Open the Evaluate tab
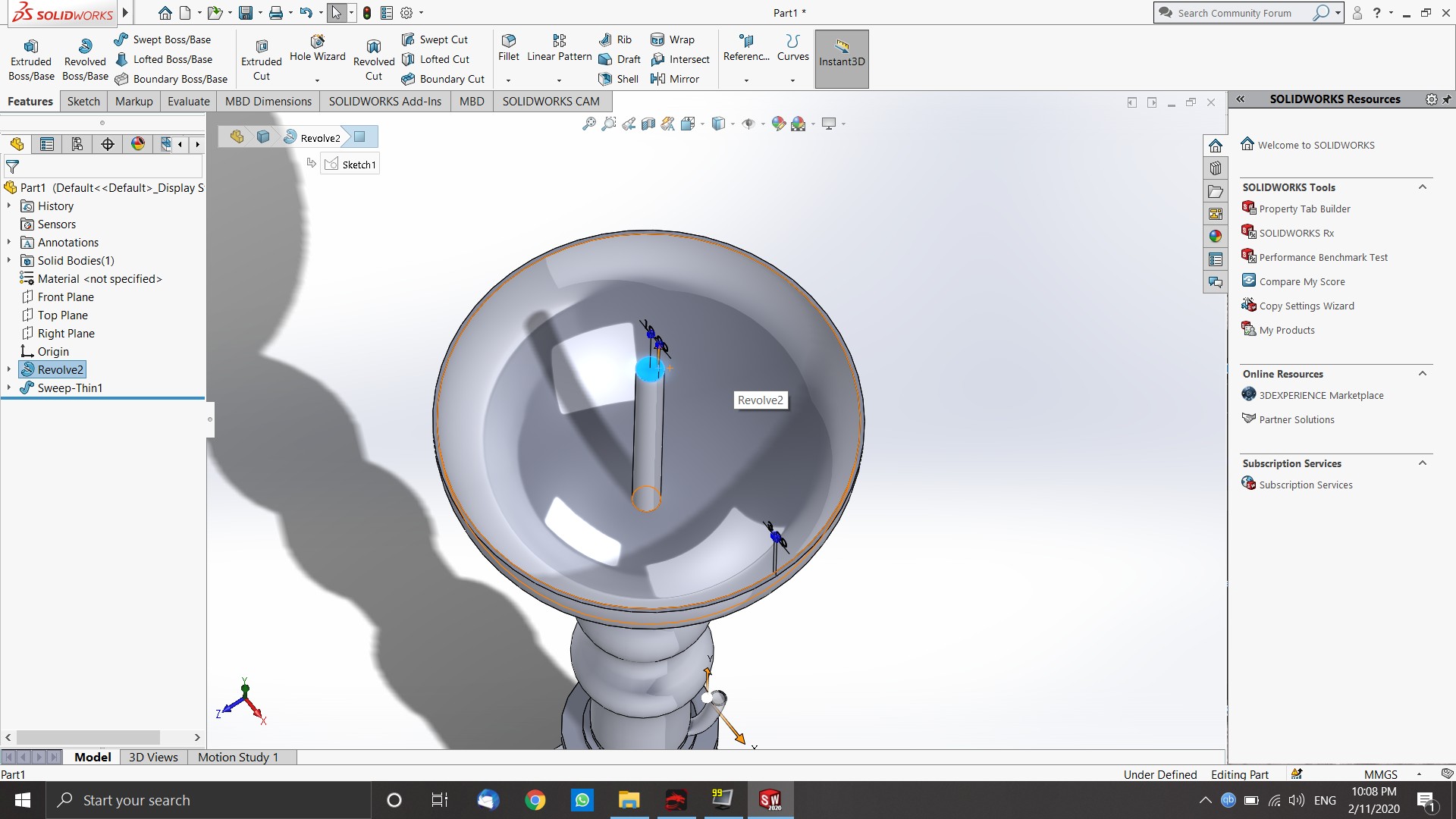This screenshot has height=819, width=1456. (188, 101)
